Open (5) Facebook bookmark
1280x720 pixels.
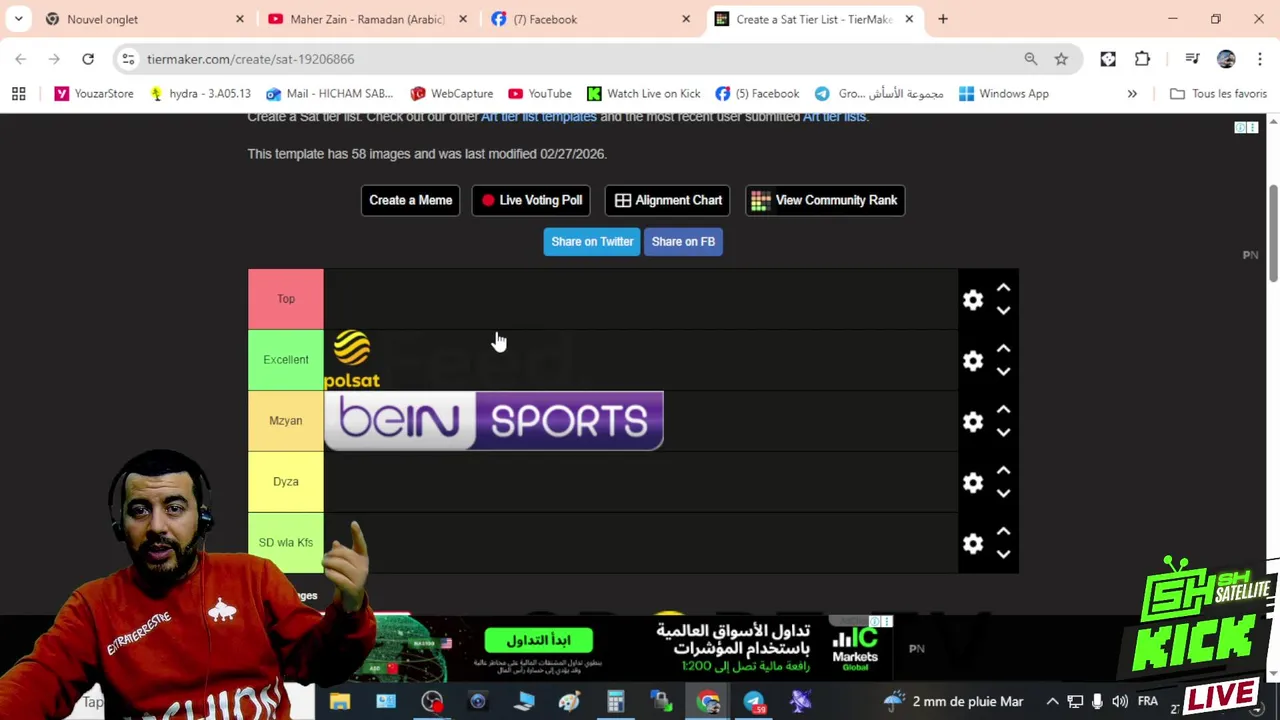(x=757, y=93)
